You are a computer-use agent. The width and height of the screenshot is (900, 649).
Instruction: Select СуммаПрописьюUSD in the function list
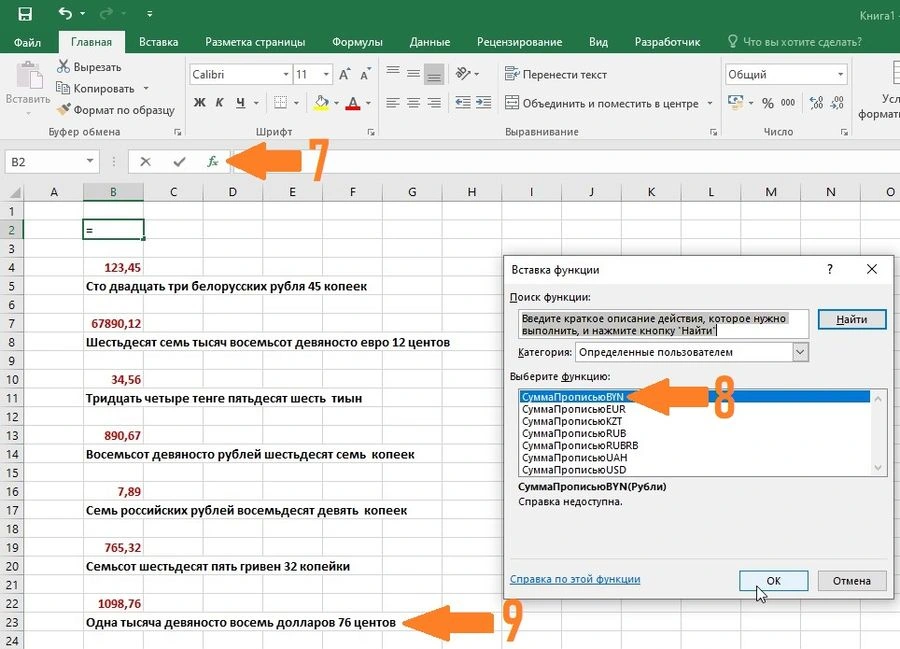pyautogui.click(x=574, y=470)
